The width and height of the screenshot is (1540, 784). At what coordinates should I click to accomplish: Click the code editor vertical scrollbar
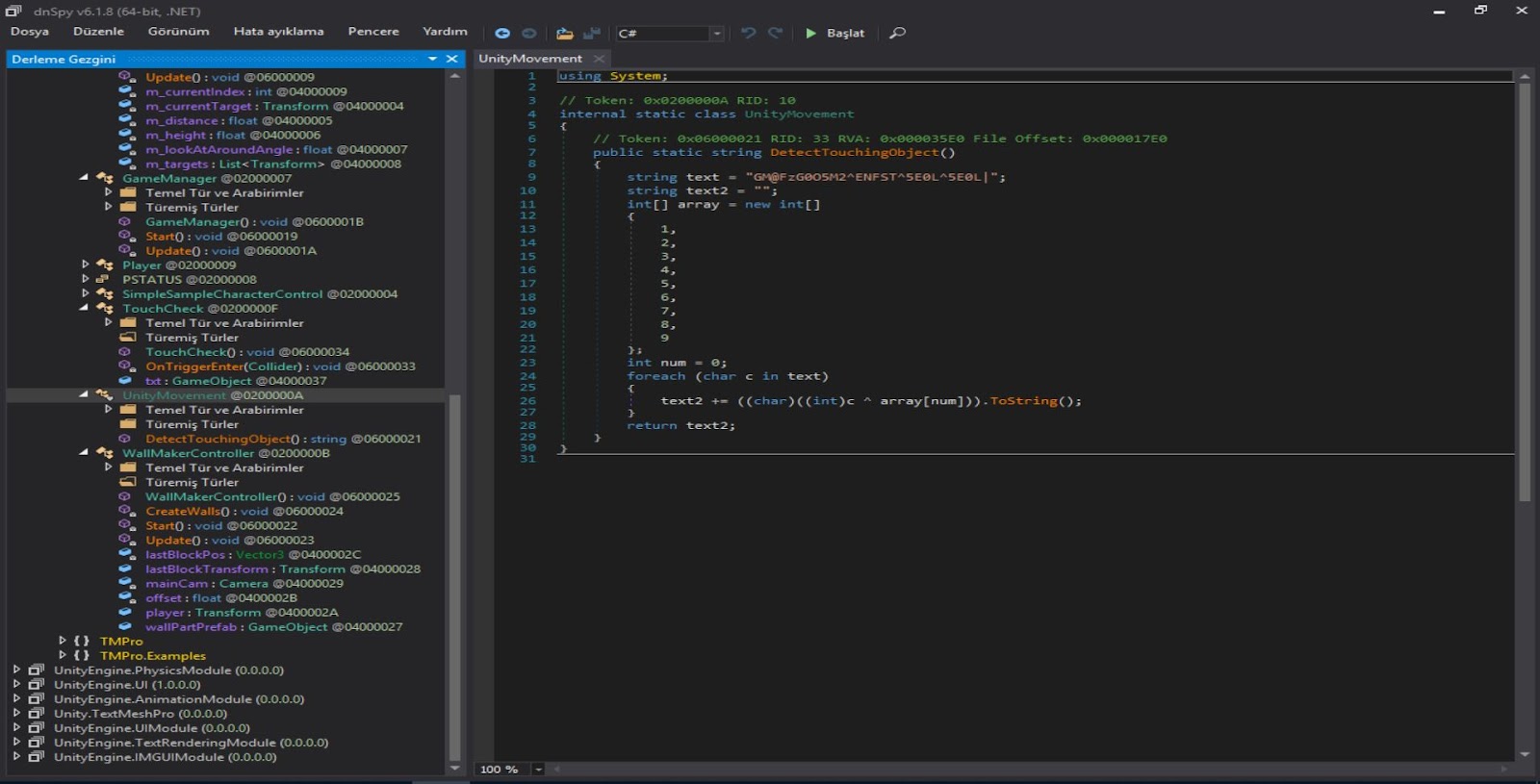pos(1525,293)
